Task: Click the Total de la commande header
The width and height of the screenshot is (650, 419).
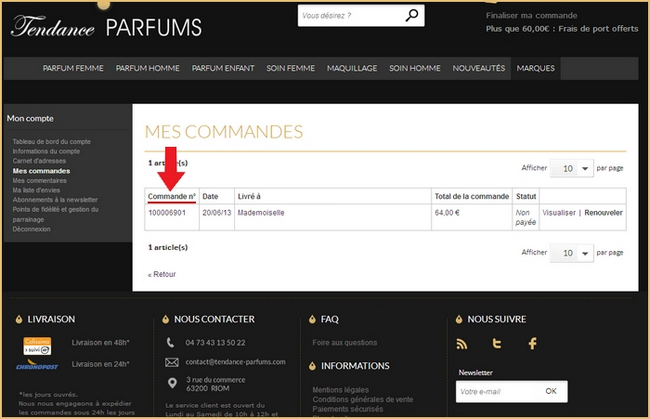Action: coord(472,196)
